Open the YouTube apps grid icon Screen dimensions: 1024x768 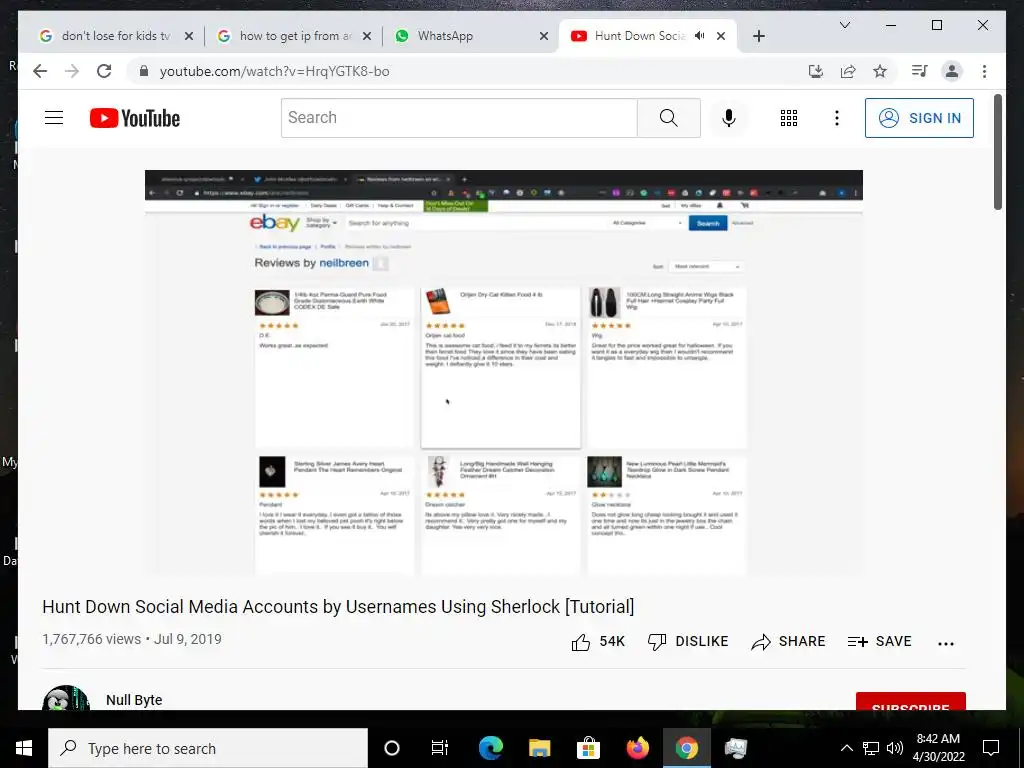point(789,118)
